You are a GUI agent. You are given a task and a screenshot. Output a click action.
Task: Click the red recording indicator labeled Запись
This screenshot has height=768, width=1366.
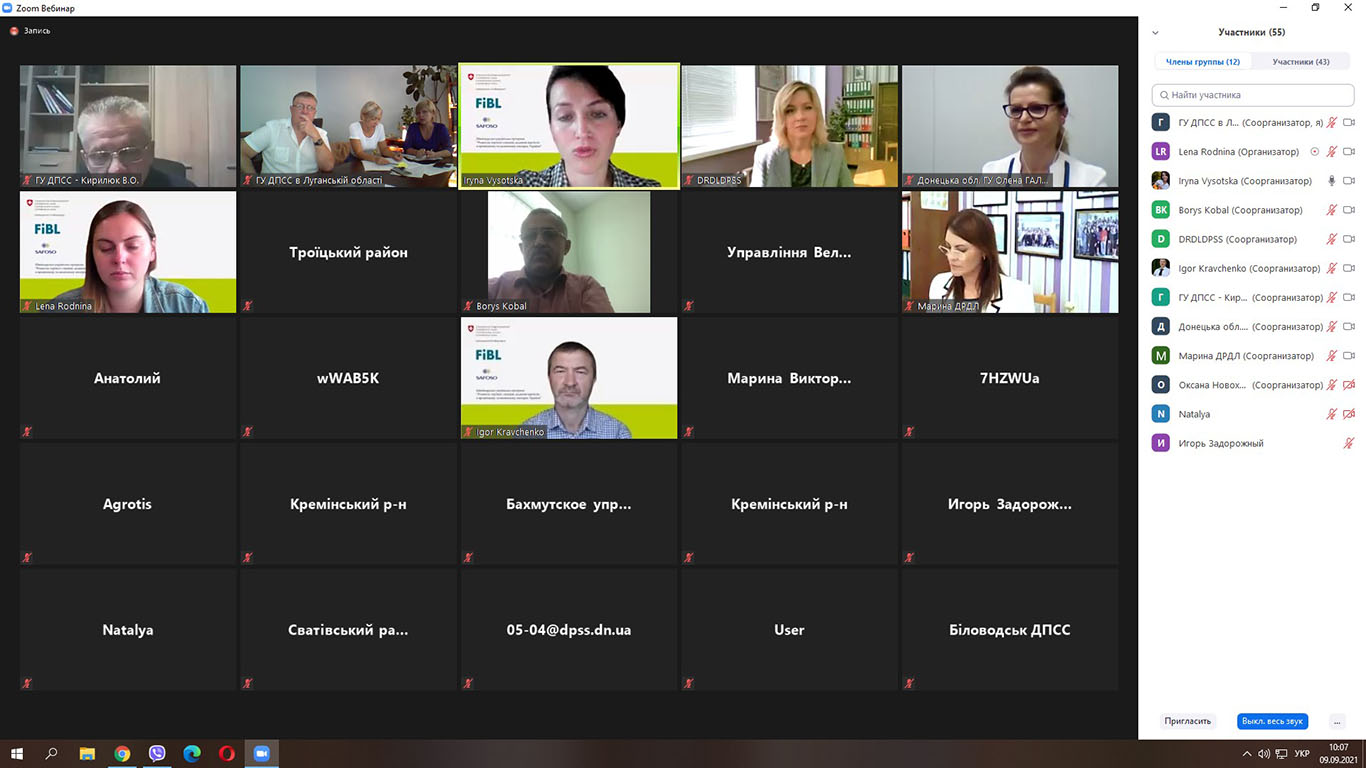coord(30,31)
